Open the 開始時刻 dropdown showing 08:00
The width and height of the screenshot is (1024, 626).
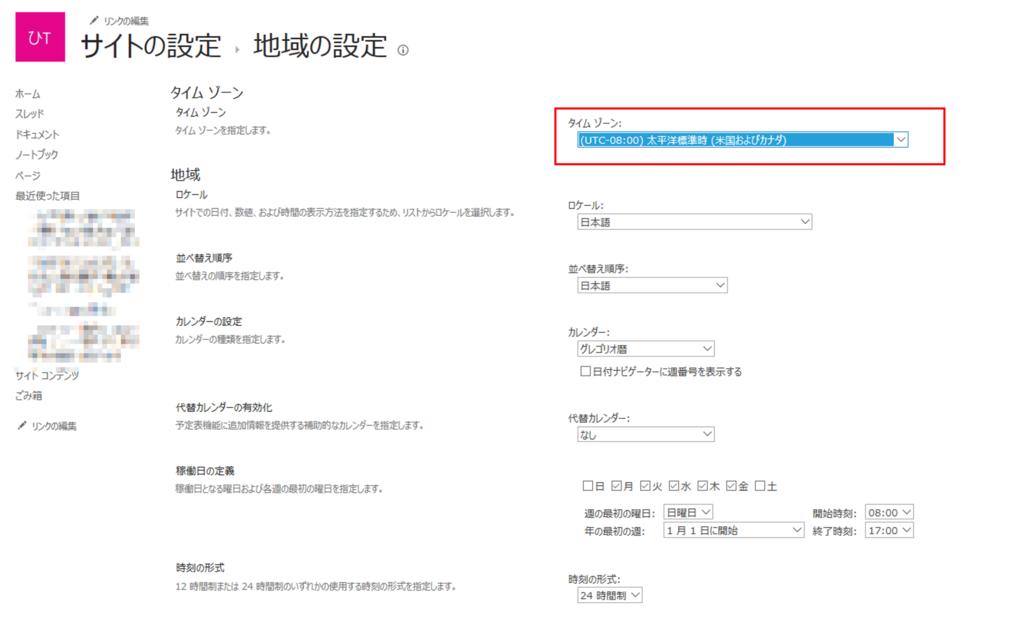[889, 512]
